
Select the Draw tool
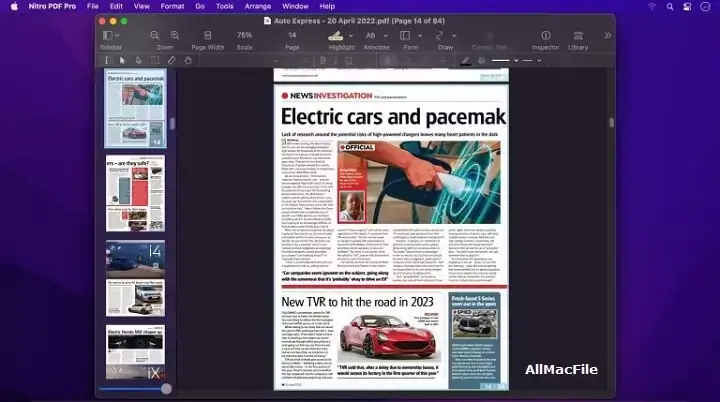click(439, 35)
